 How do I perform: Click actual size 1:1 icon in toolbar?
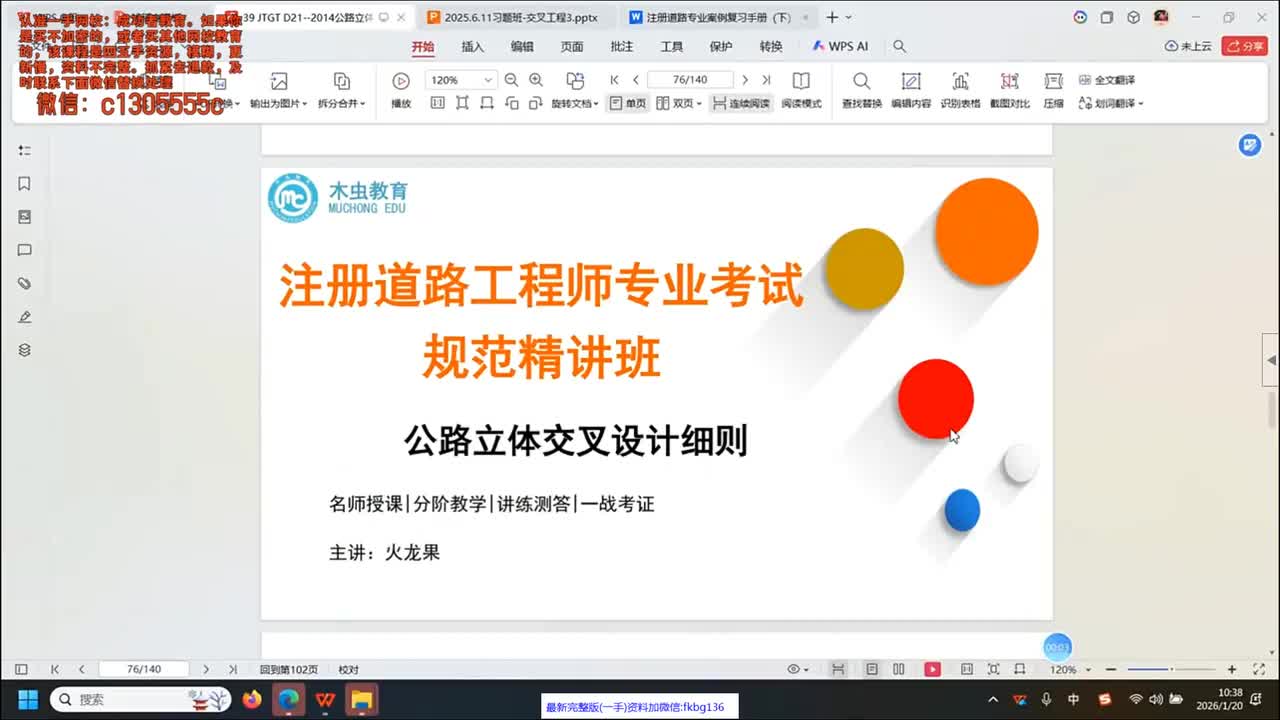[x=437, y=103]
